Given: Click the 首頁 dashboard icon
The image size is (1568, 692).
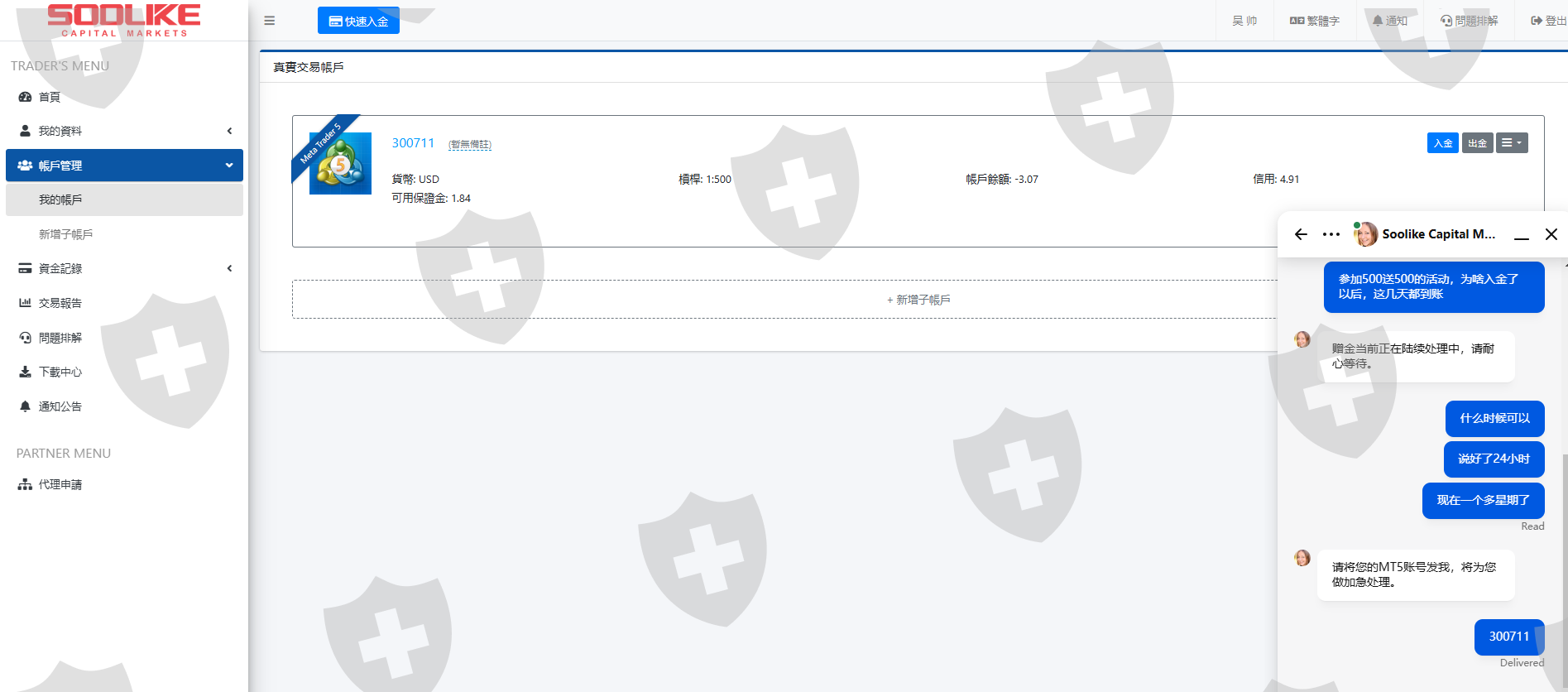Looking at the screenshot, I should coord(25,97).
